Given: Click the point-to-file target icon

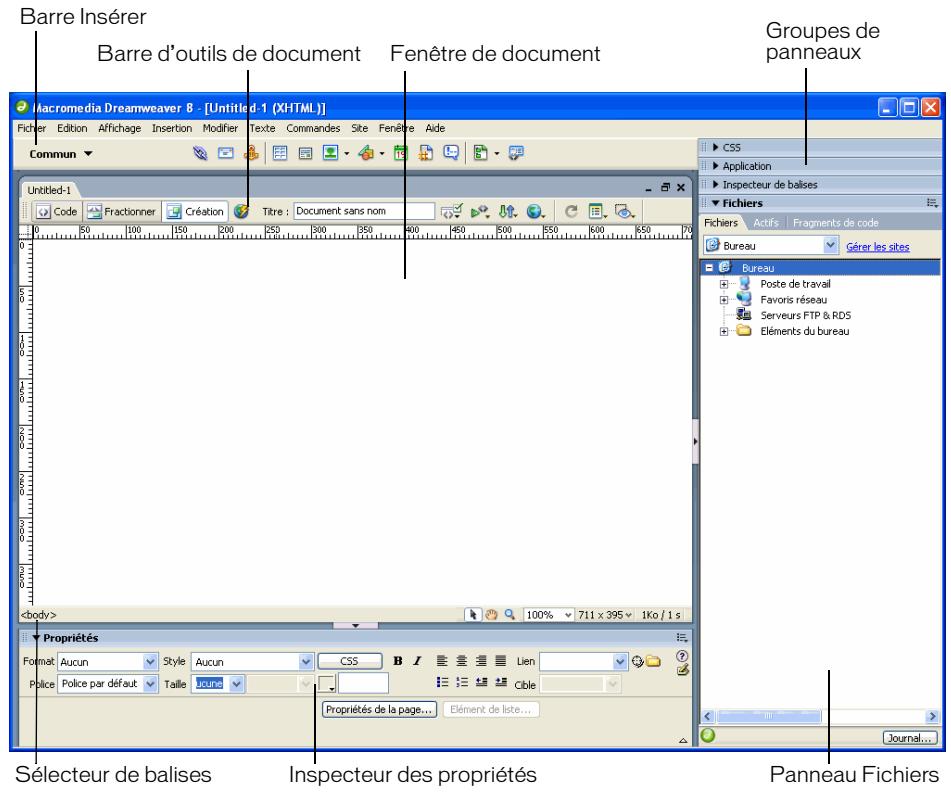Looking at the screenshot, I should point(637,662).
